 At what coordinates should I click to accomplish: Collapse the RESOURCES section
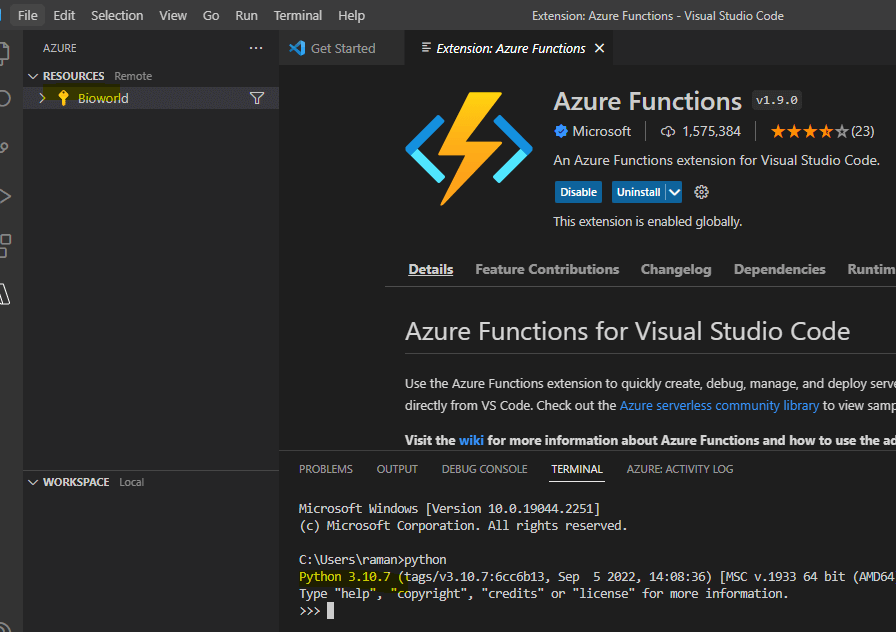tap(33, 75)
